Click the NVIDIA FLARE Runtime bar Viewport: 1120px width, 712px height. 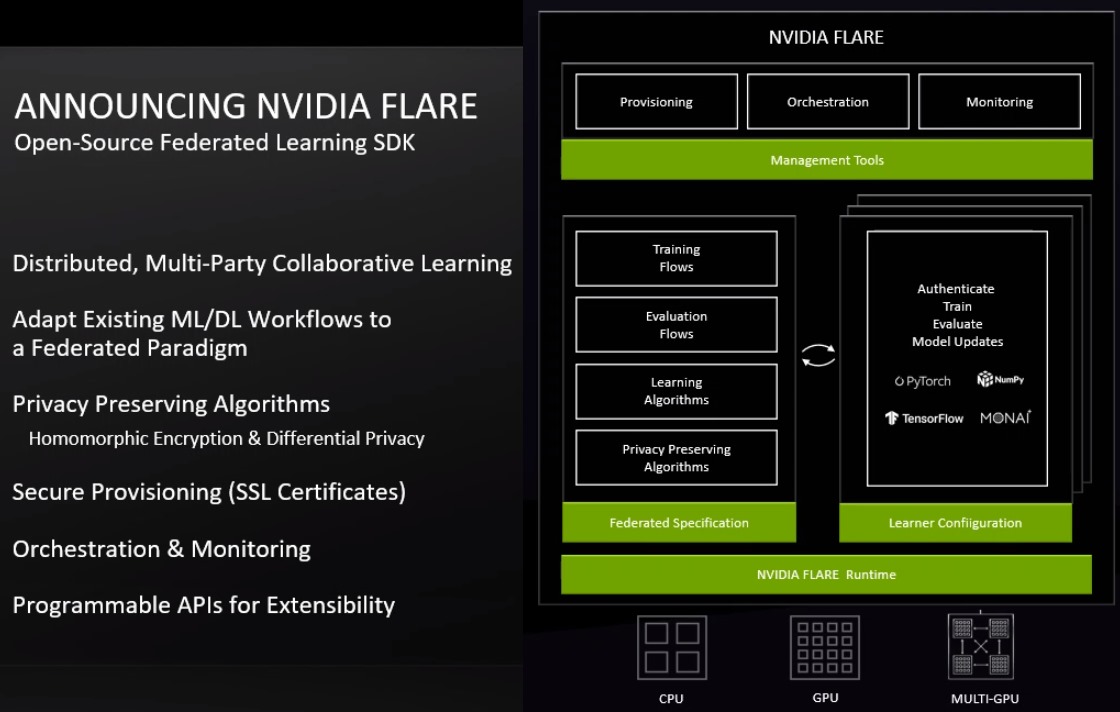(x=826, y=574)
